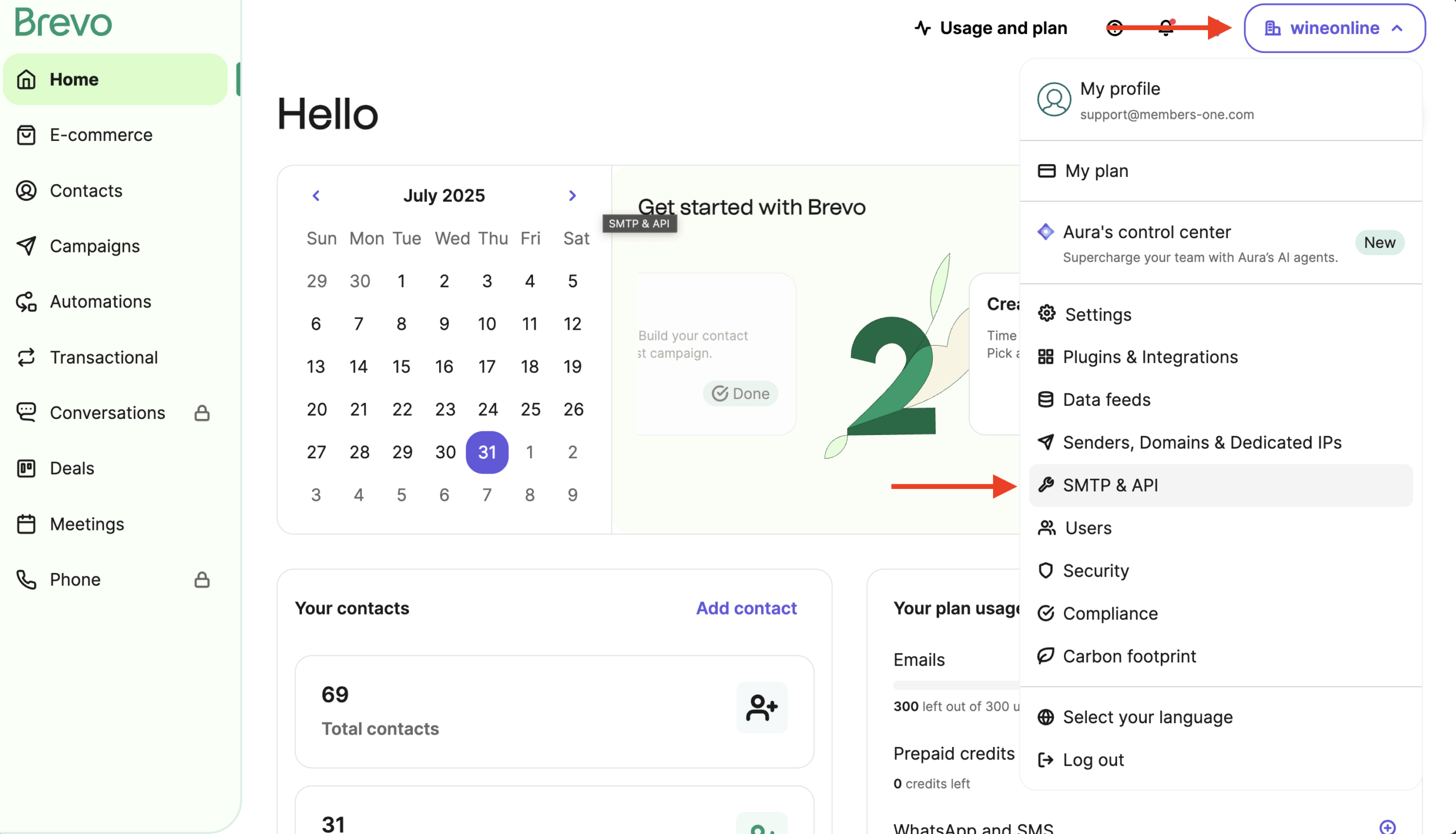
Task: Open Carbon footprint
Action: pyautogui.click(x=1221, y=656)
